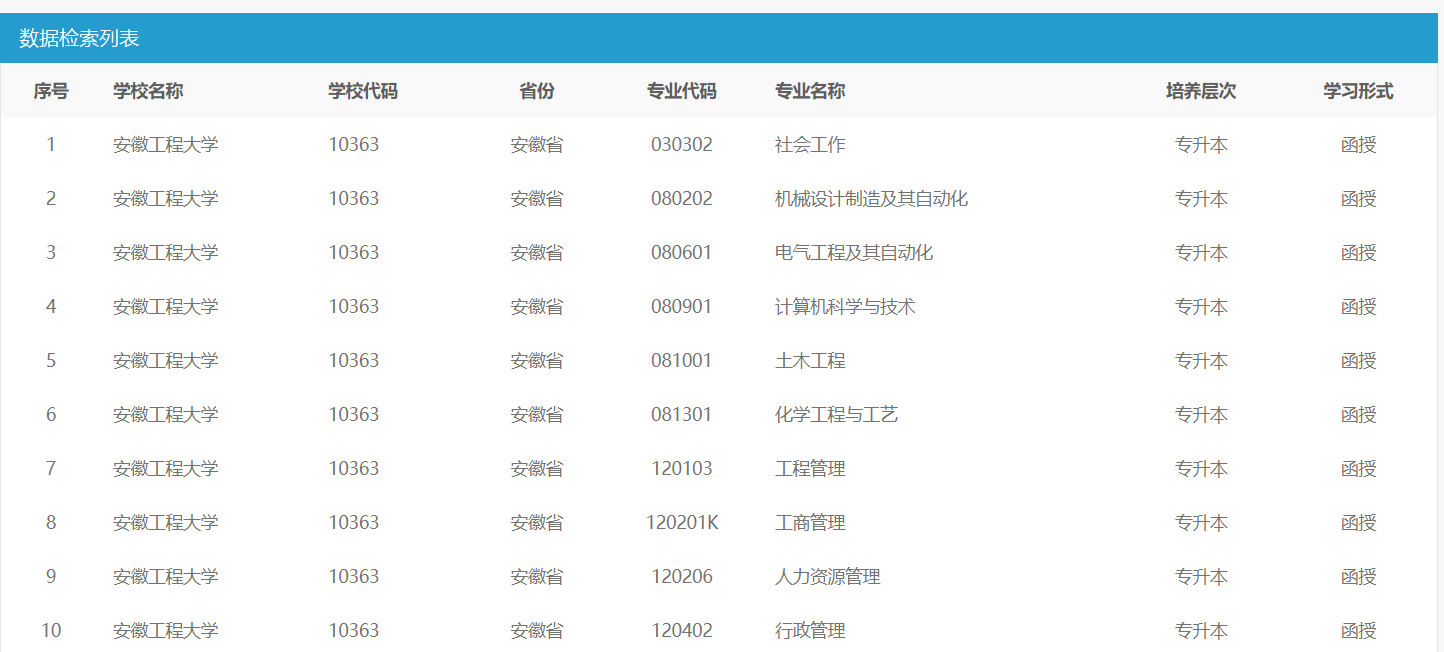Click the 数据检索列表 panel title

79,38
